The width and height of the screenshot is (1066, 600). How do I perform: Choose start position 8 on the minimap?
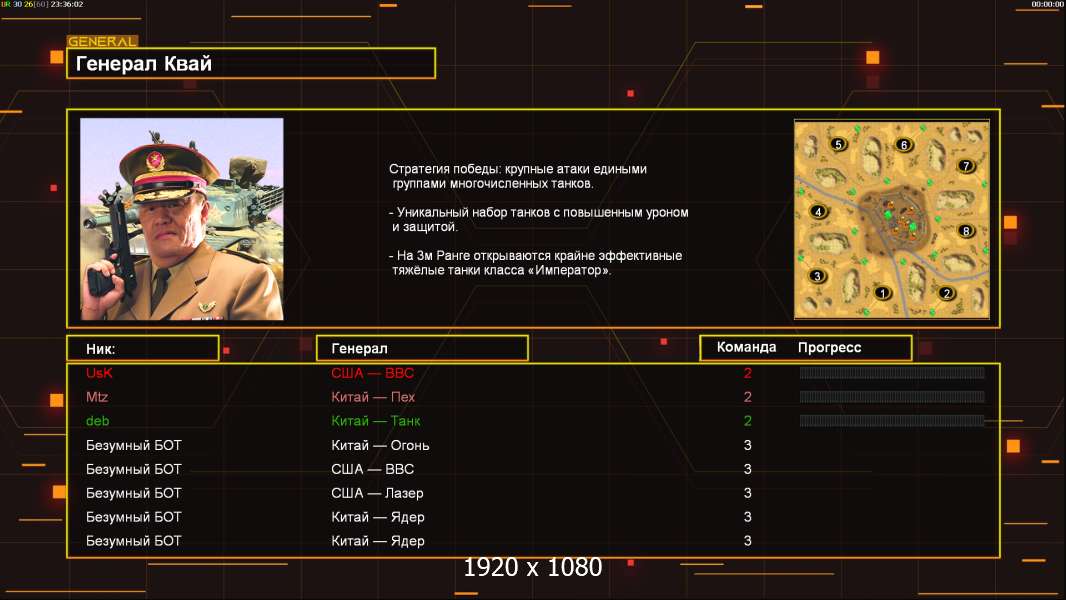point(966,231)
